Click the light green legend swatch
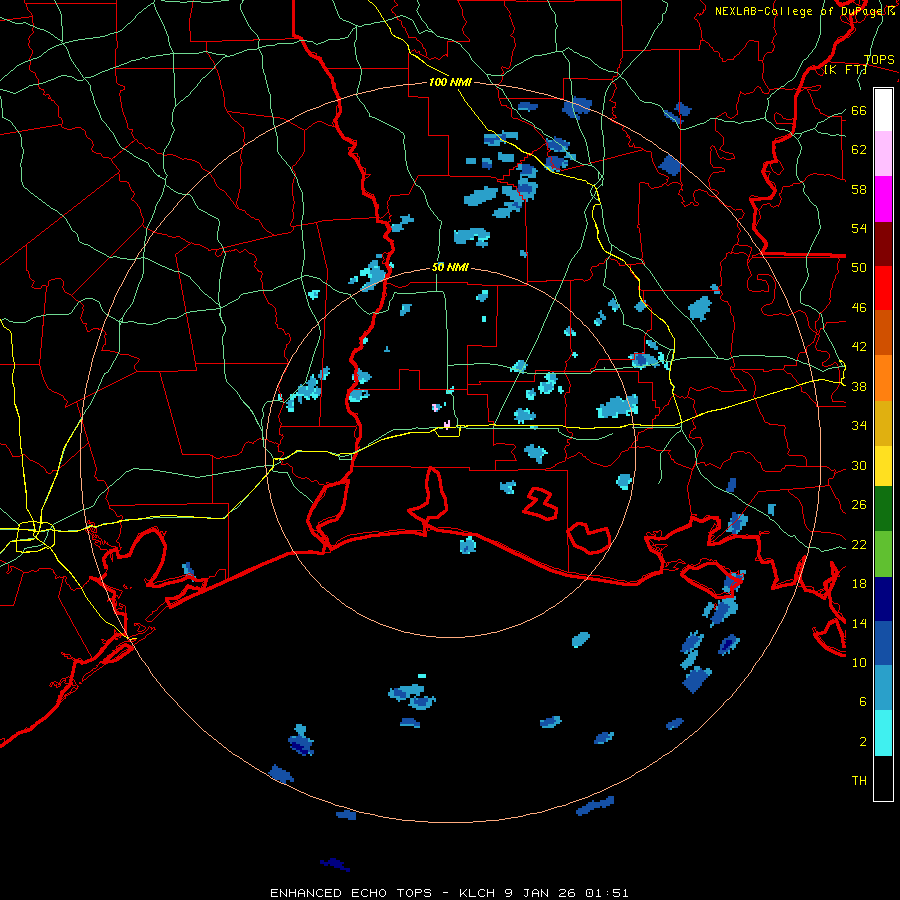Viewport: 900px width, 900px height. (883, 554)
